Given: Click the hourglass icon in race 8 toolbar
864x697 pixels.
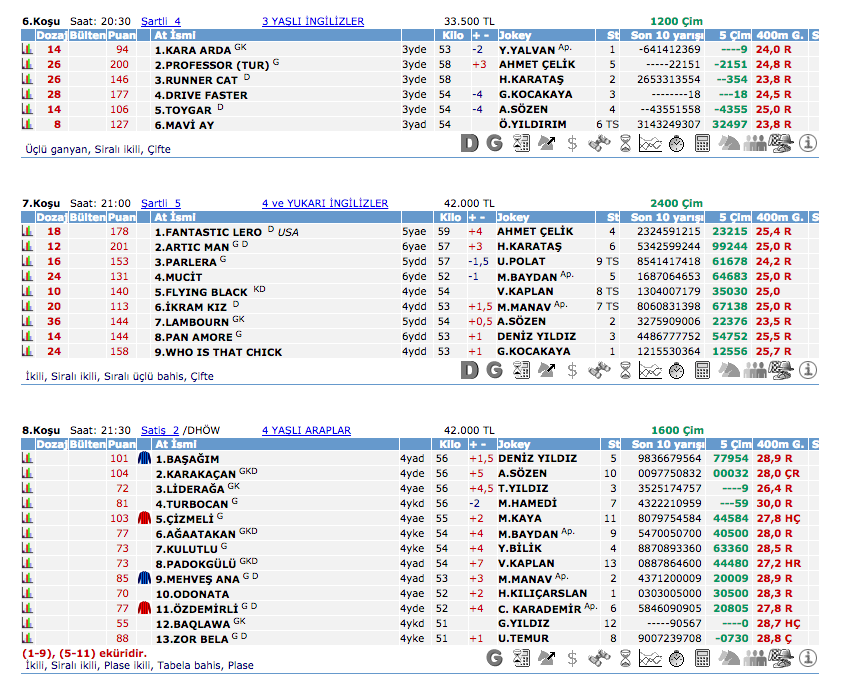Looking at the screenshot, I should [625, 657].
